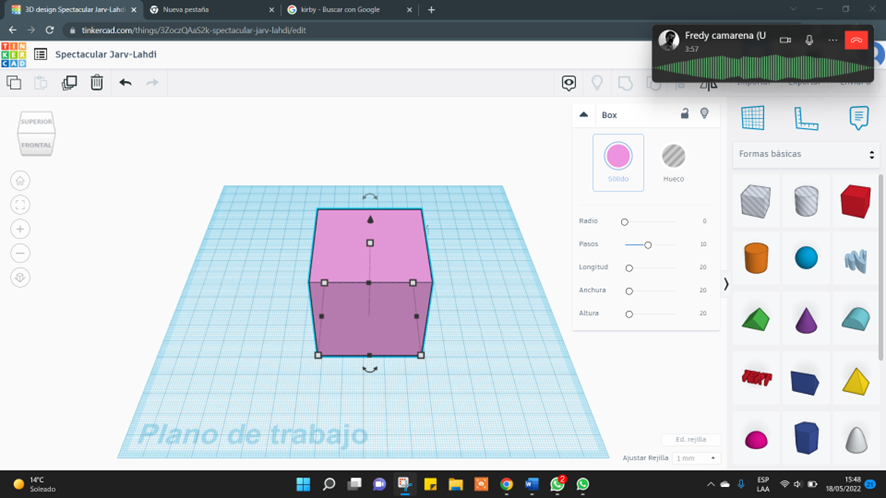
Task: Open File Explorer from the taskbar
Action: pyautogui.click(x=455, y=484)
